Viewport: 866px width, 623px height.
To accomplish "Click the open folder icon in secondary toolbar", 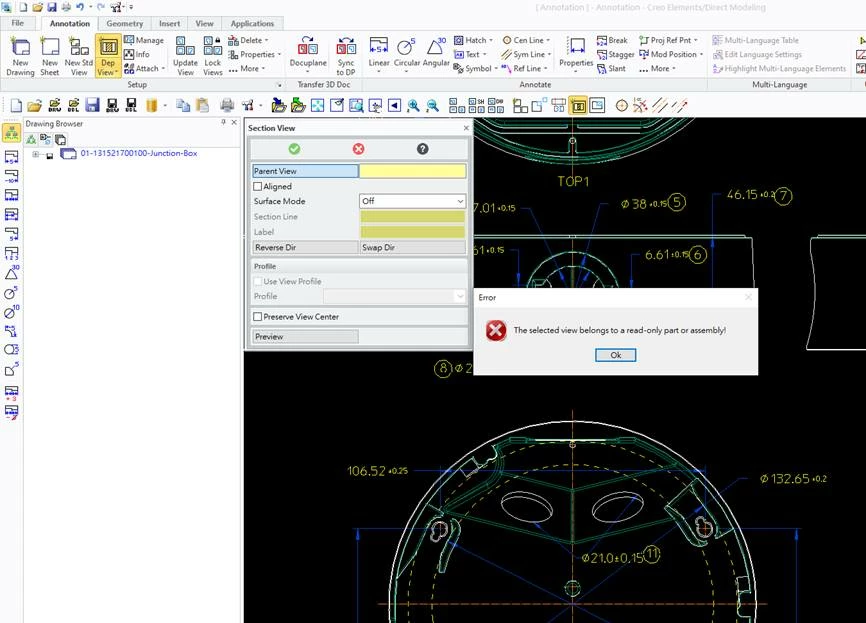I will 34,105.
